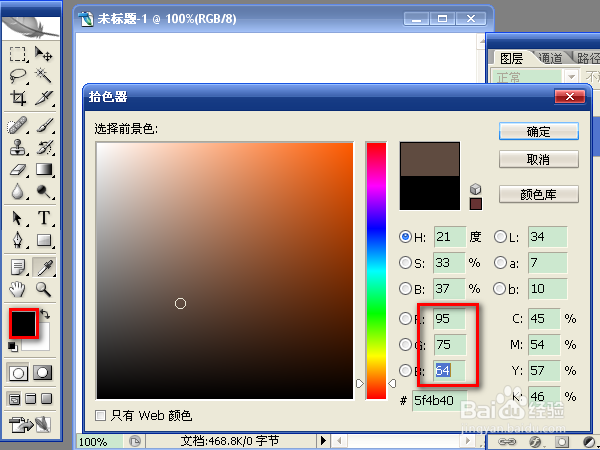Select the Notes tool
Viewport: 600px width, 450px height.
click(x=18, y=267)
